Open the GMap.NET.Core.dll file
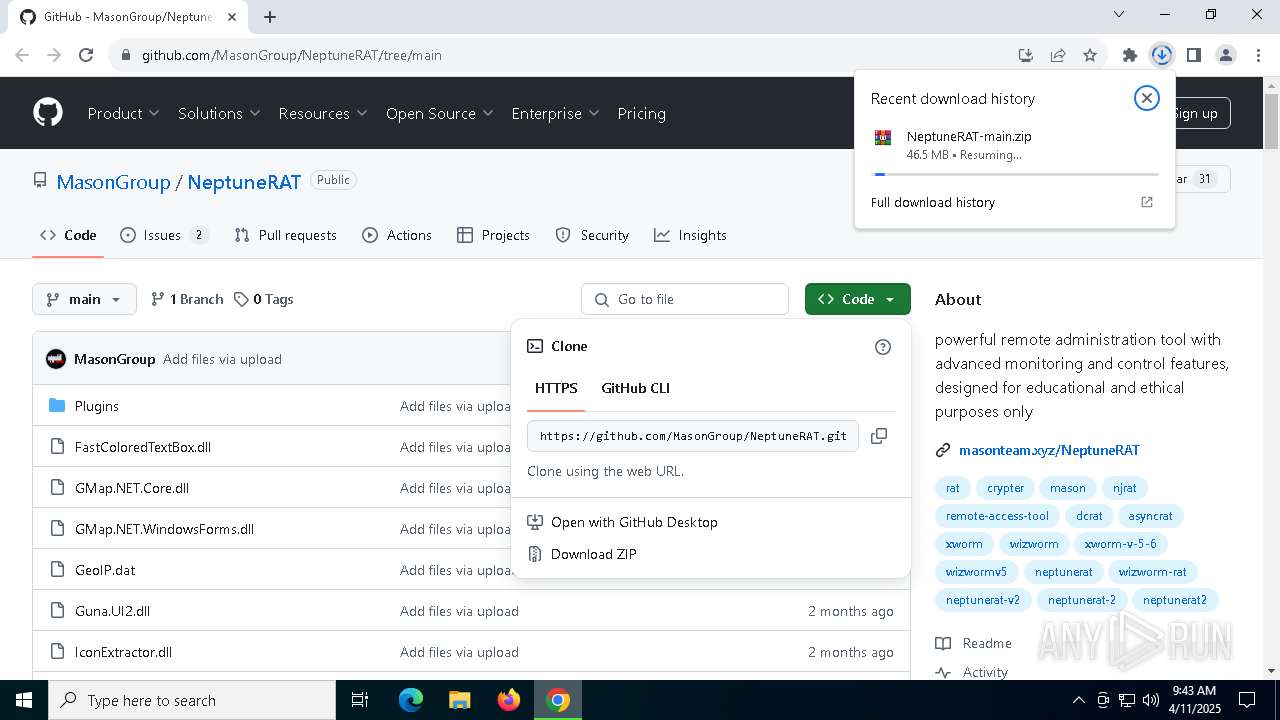The height and width of the screenshot is (720, 1280). point(132,488)
